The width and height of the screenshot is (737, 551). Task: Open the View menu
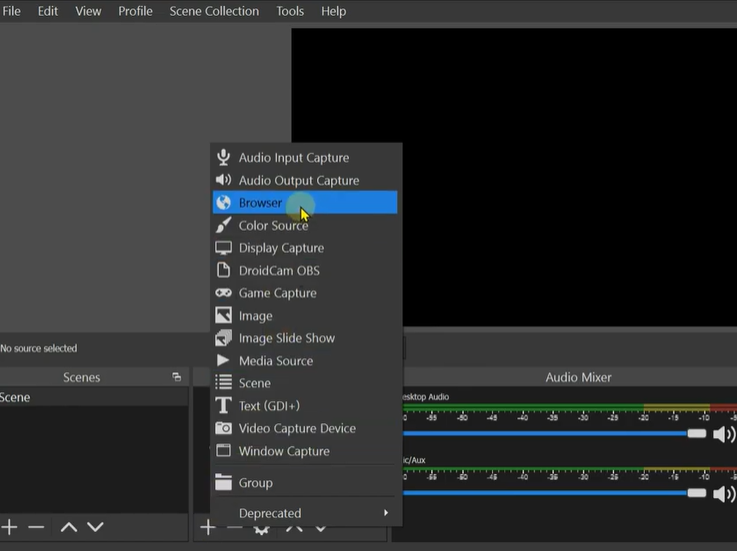point(88,11)
